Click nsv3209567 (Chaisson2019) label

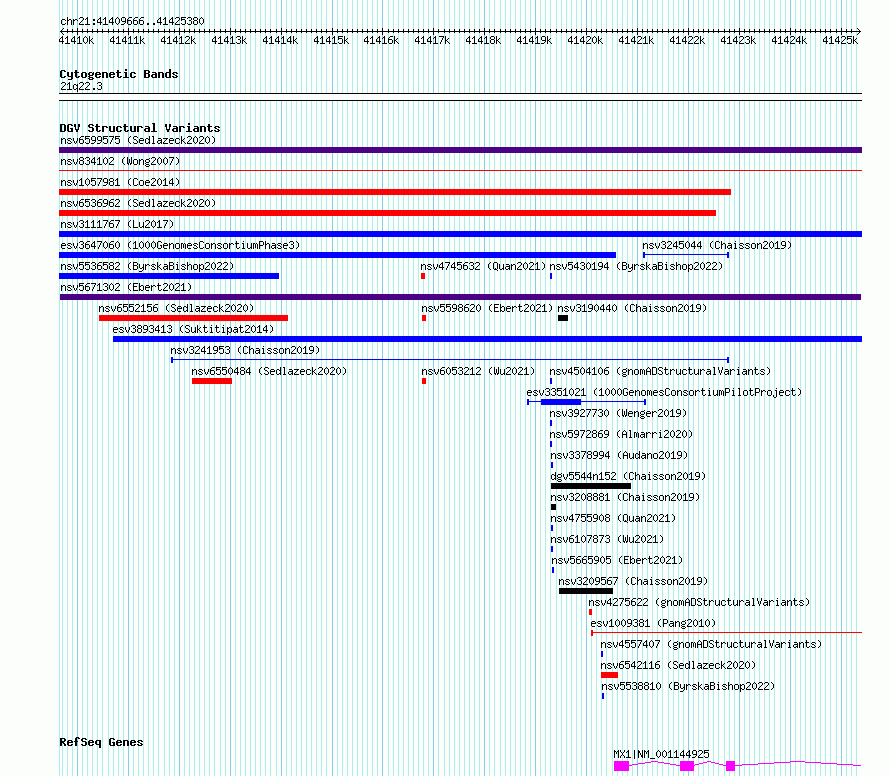click(633, 581)
